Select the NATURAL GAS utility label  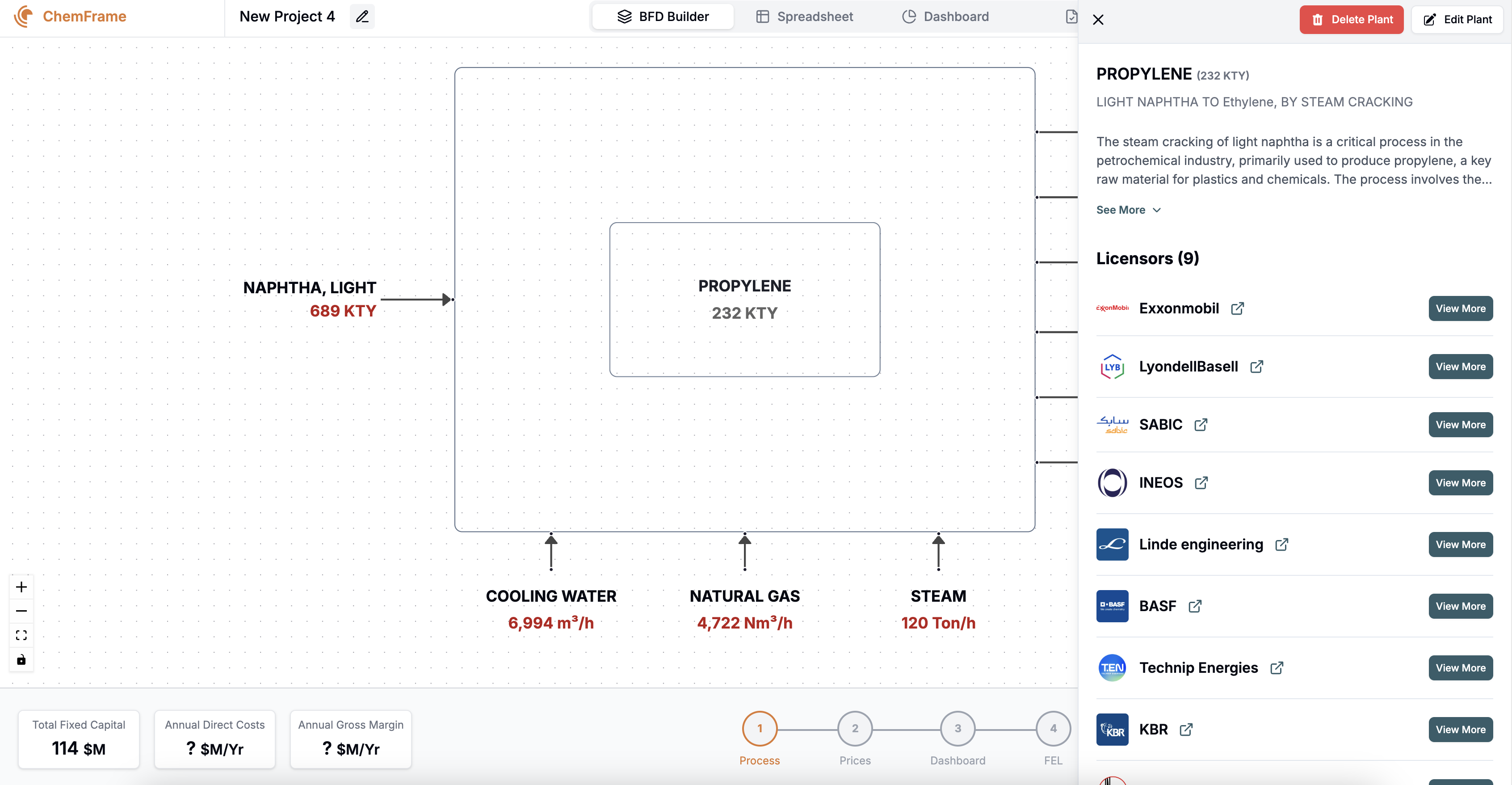click(744, 596)
